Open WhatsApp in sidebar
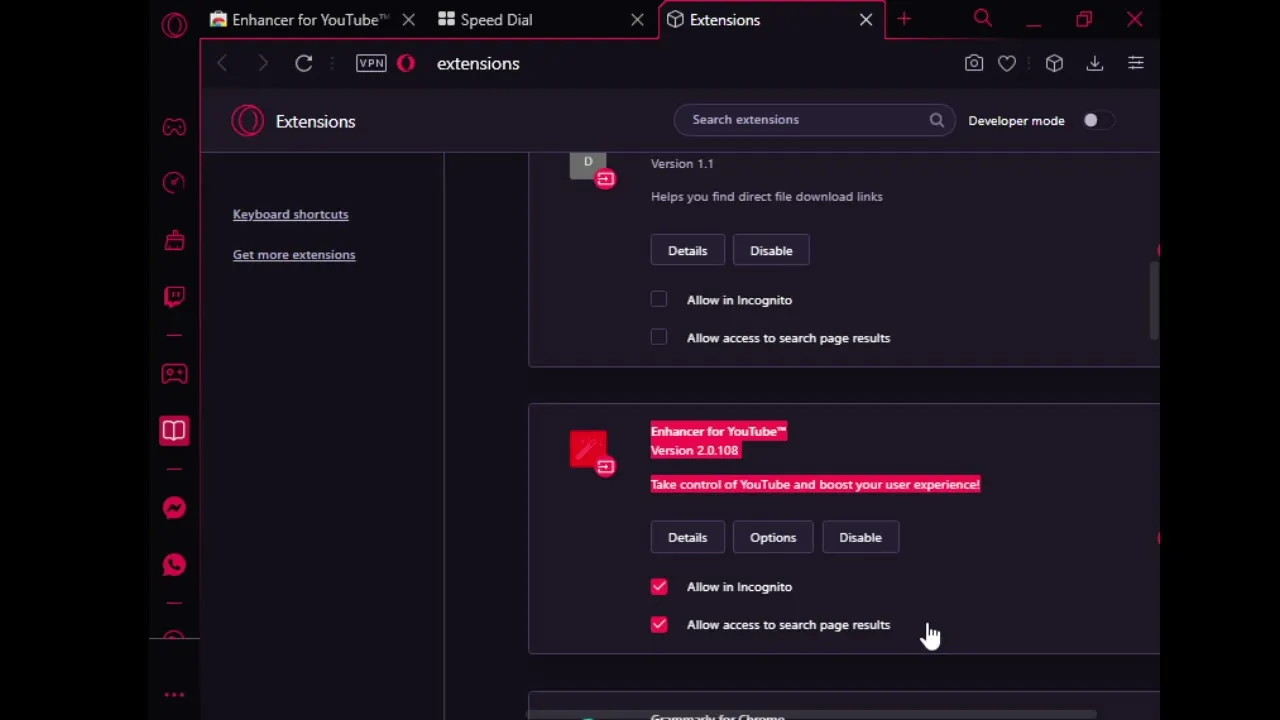 (x=174, y=565)
